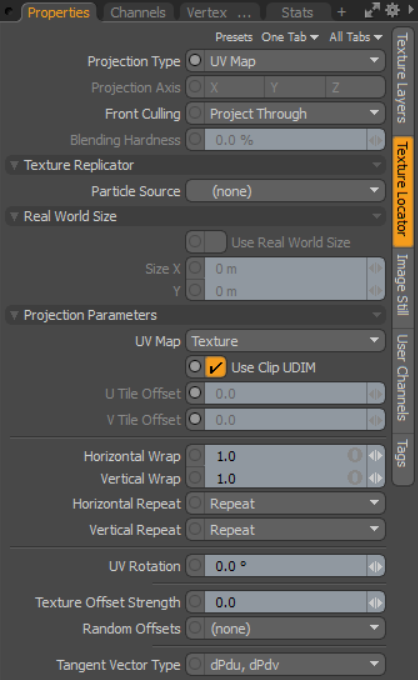The height and width of the screenshot is (680, 418).
Task: Click the Projection Type keyframe dot
Action: (195, 61)
